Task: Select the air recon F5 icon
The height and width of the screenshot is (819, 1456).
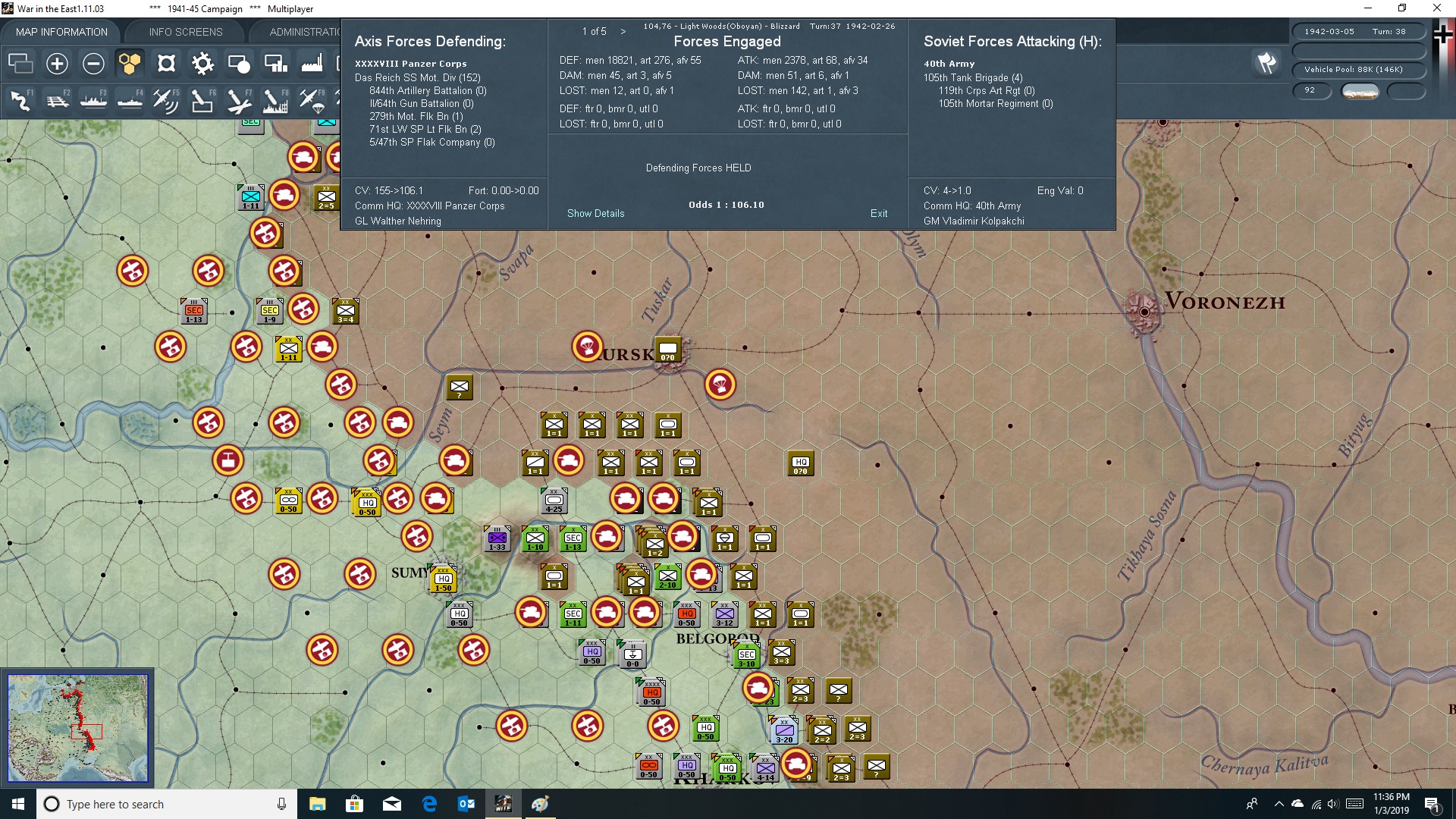Action: [x=165, y=100]
